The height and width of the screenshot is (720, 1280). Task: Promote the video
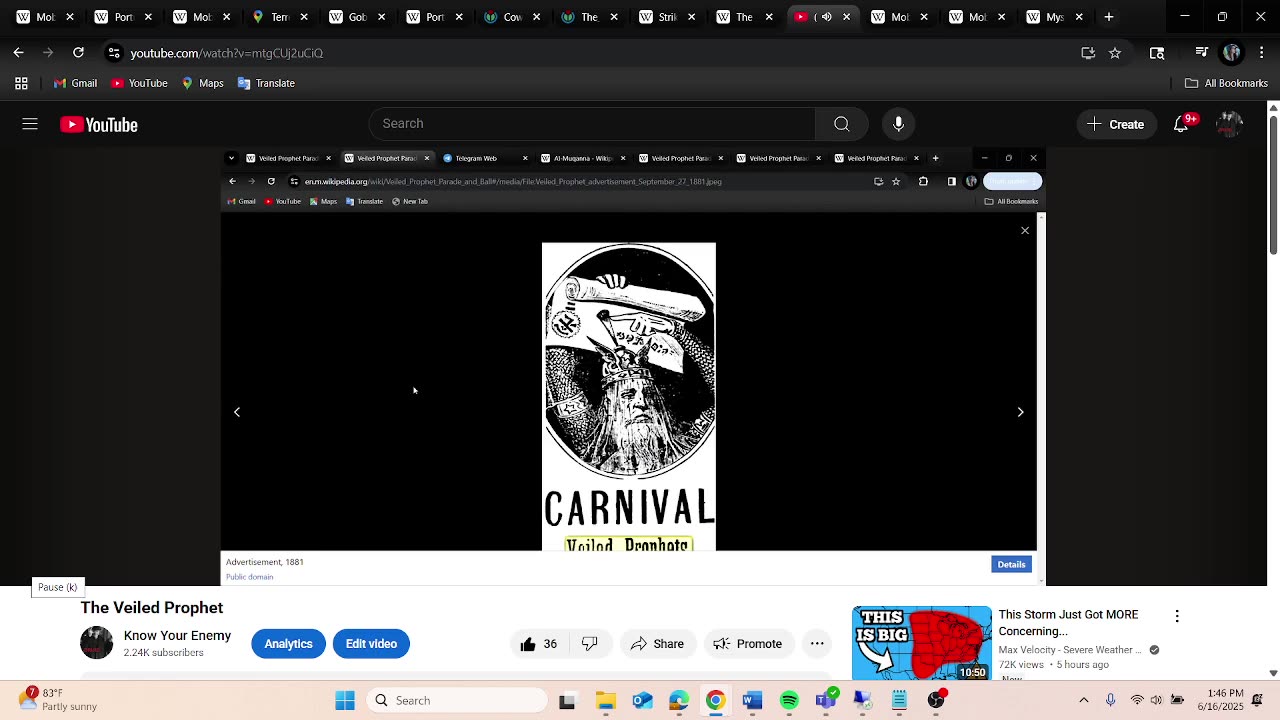[748, 644]
